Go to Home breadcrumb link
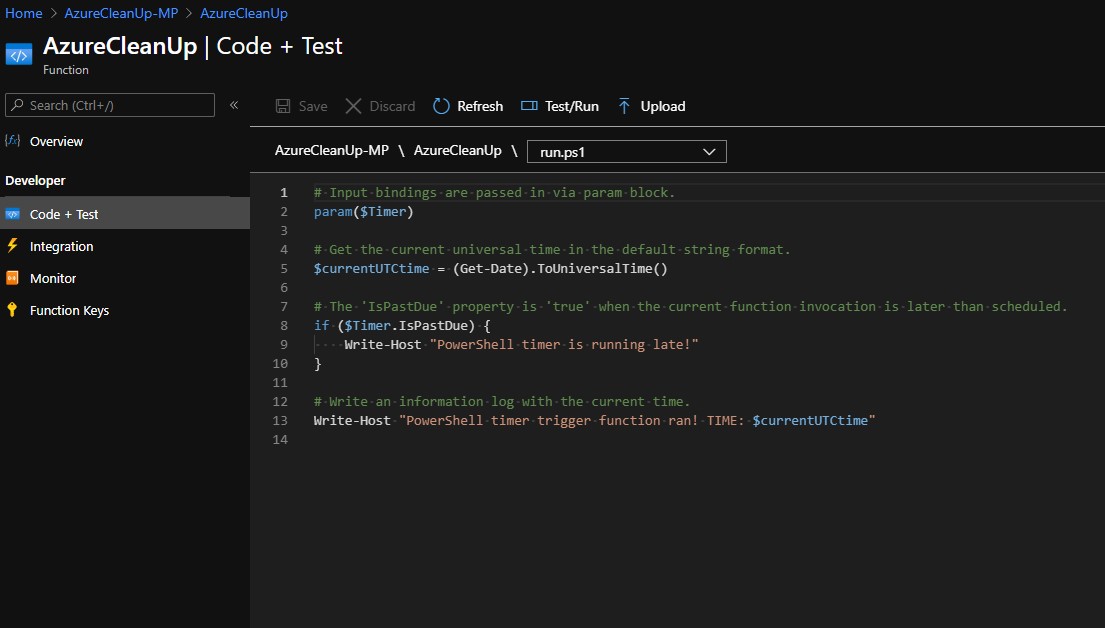1105x628 pixels. [24, 13]
